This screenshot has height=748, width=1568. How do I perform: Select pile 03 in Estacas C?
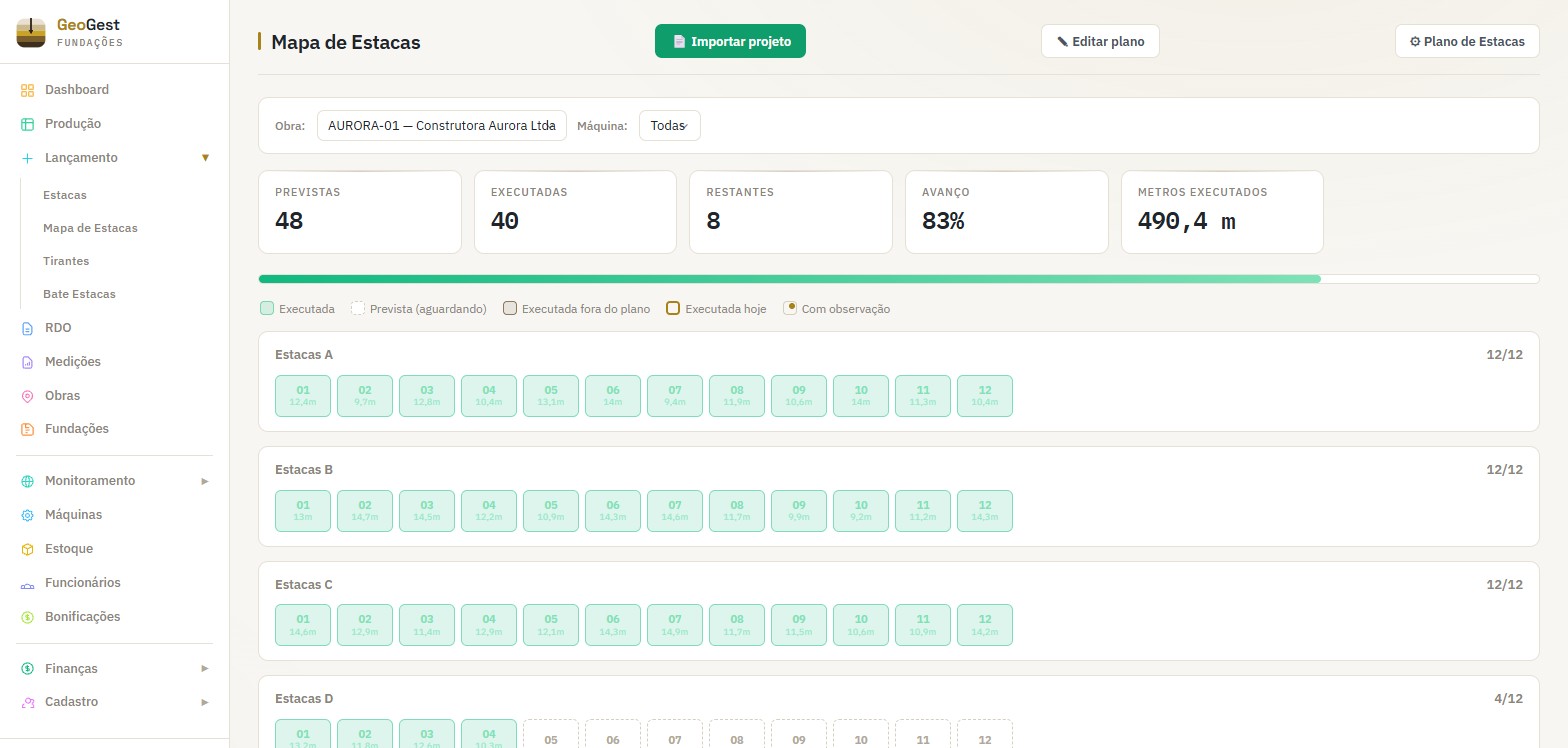pyautogui.click(x=427, y=625)
